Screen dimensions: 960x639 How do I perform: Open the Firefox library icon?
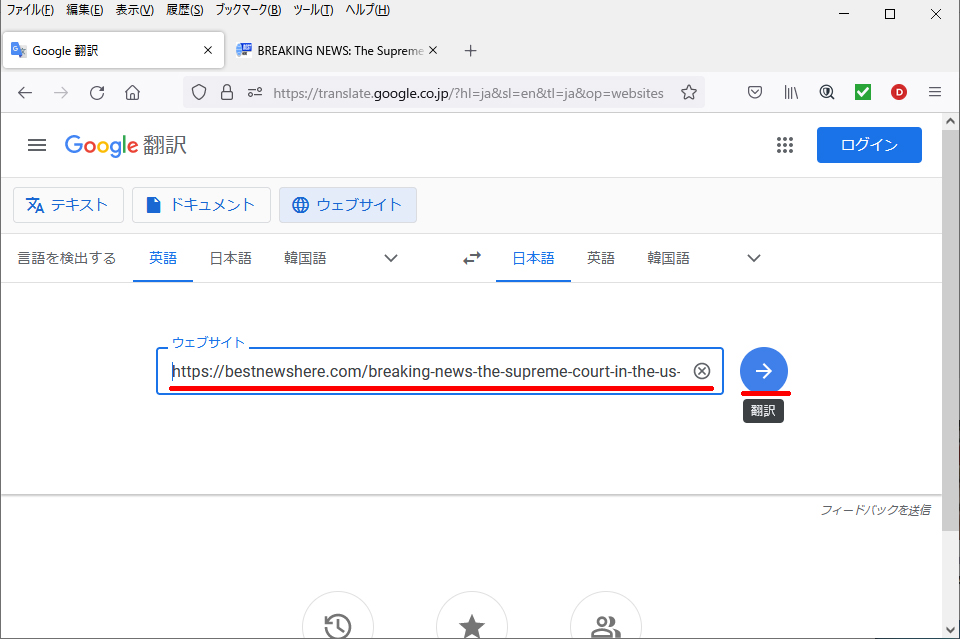[791, 92]
